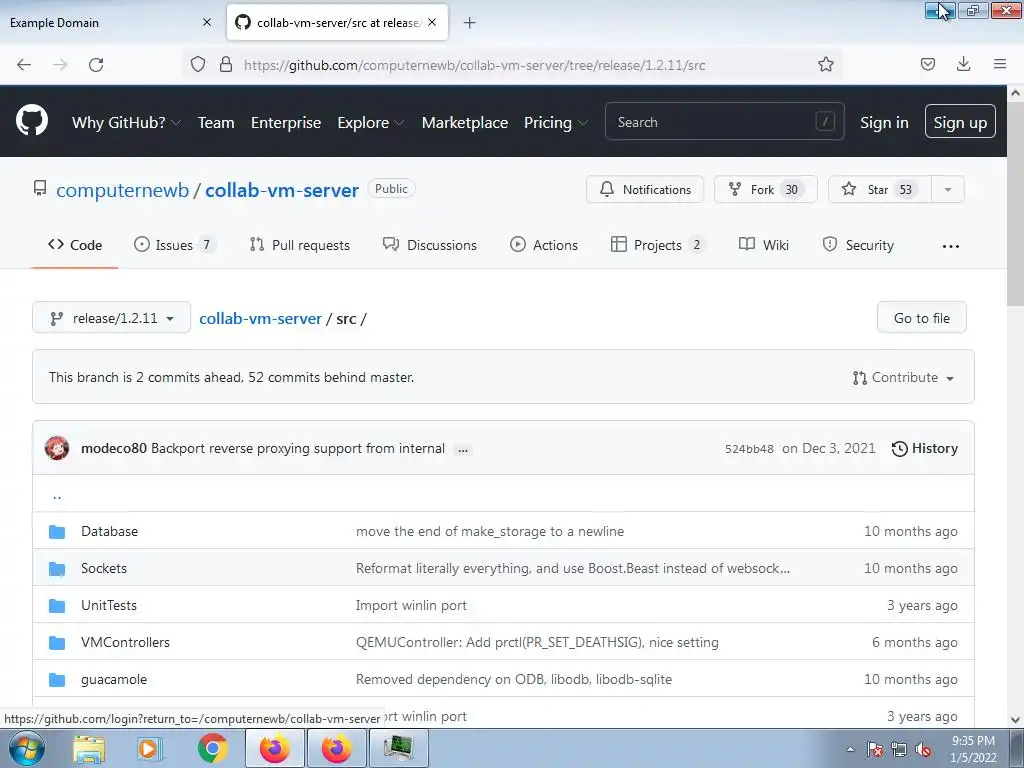1024x768 pixels.
Task: Focus the GitHub search field
Action: [724, 121]
